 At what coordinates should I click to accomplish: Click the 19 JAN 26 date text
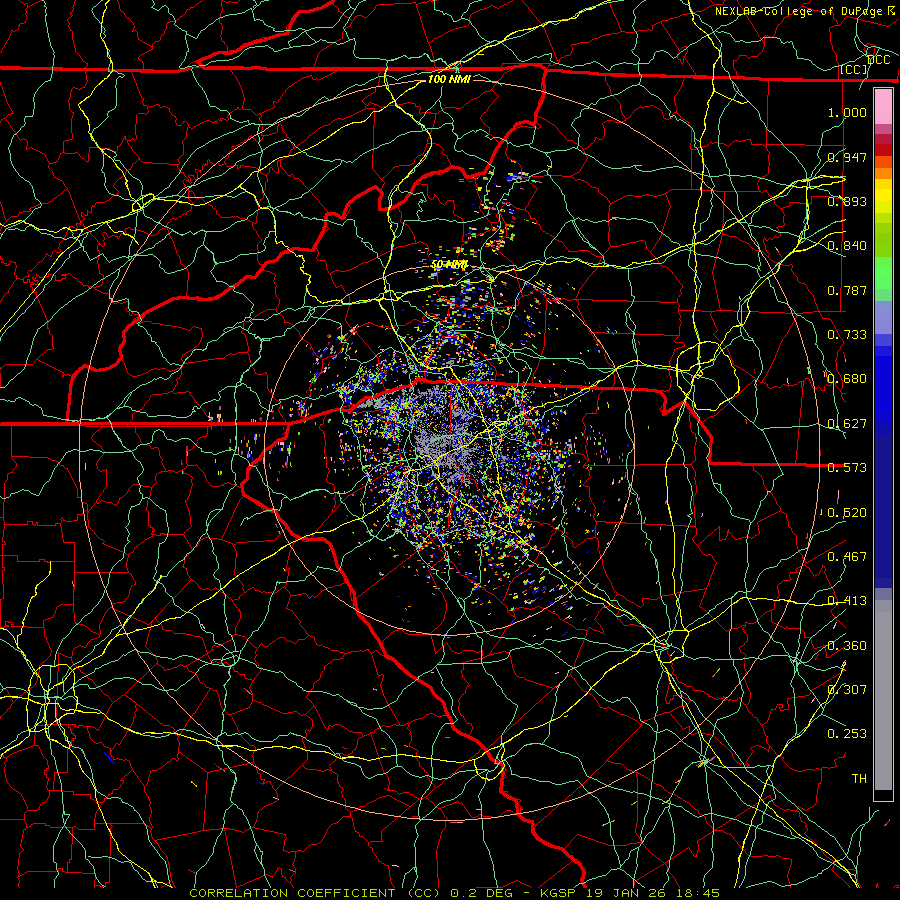pyautogui.click(x=624, y=893)
